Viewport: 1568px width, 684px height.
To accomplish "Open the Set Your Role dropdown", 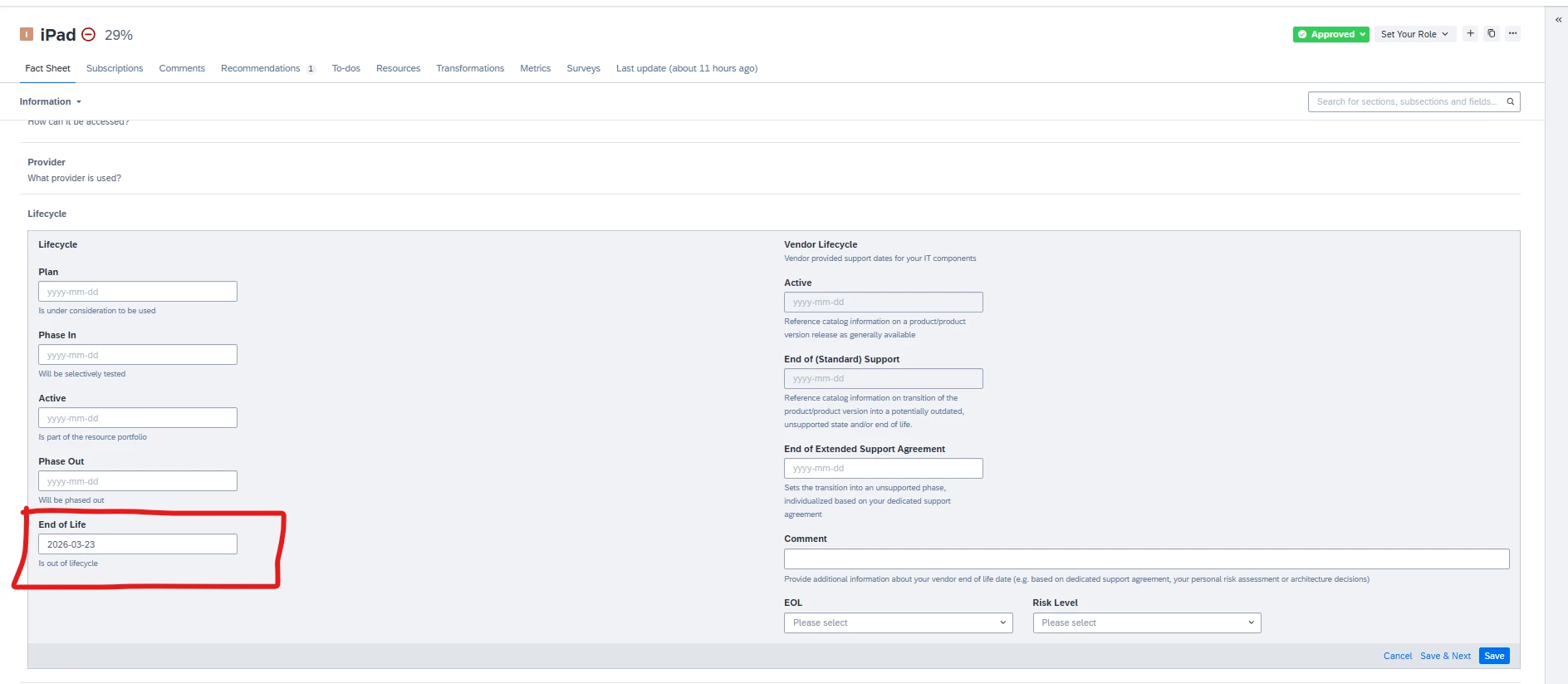I will click(1414, 34).
